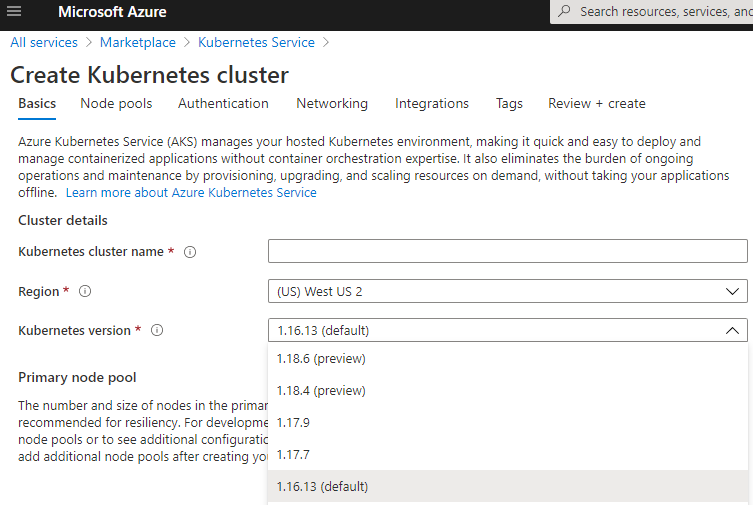
Task: Click the Create Kubernetes cluster heading
Action: (x=149, y=75)
